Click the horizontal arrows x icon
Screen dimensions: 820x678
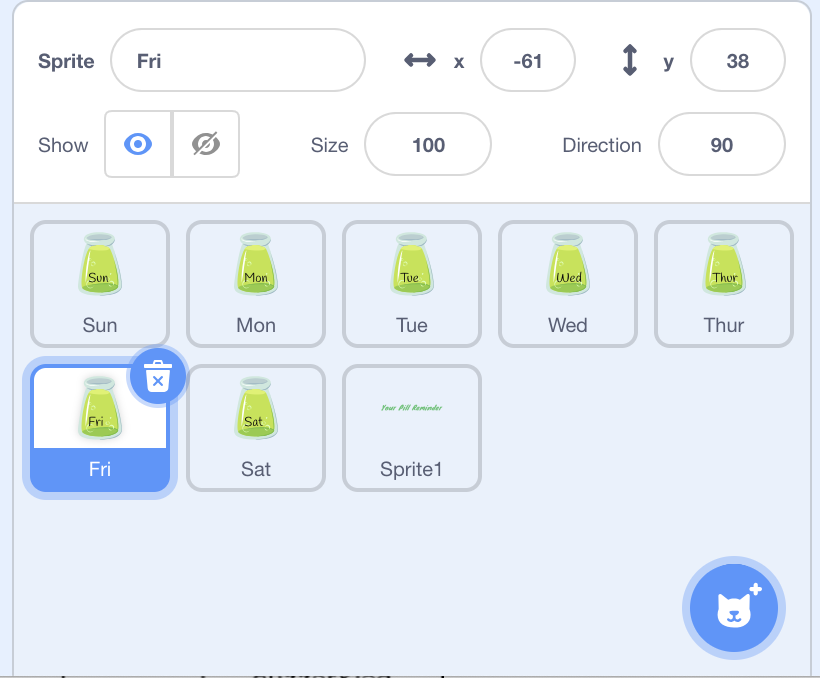click(x=420, y=61)
